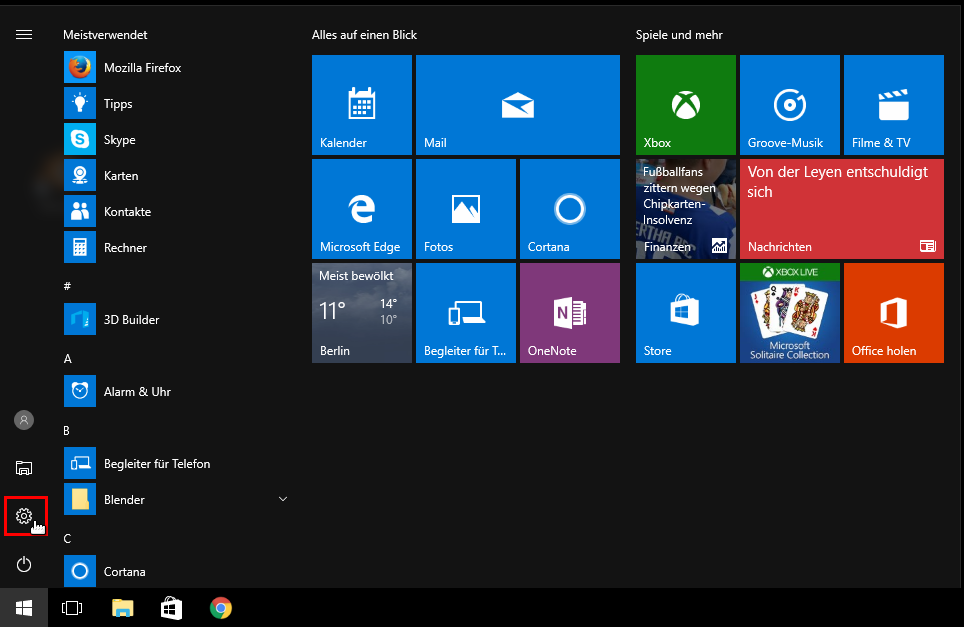Open File Explorer from the taskbar

pos(122,608)
